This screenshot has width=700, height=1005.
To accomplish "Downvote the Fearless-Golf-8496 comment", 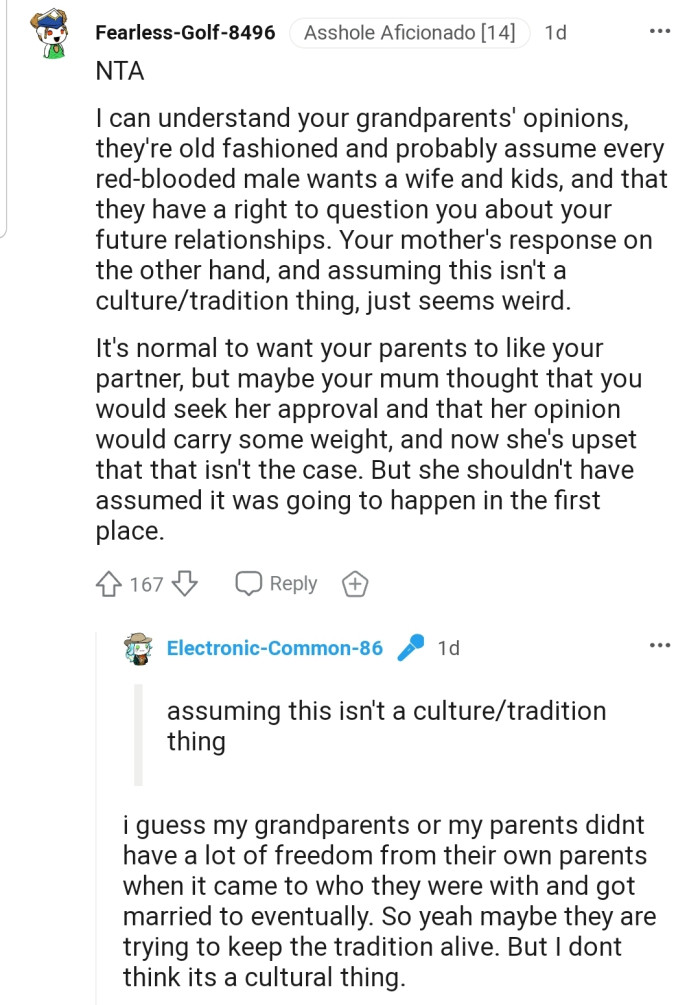I will click(x=186, y=584).
